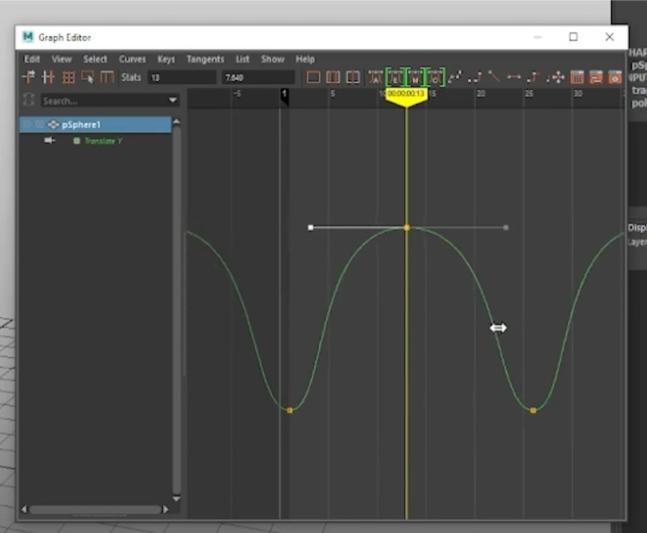Screen dimensions: 647x533
Task: Click the Stats frame field showing 13
Action: tap(182, 78)
